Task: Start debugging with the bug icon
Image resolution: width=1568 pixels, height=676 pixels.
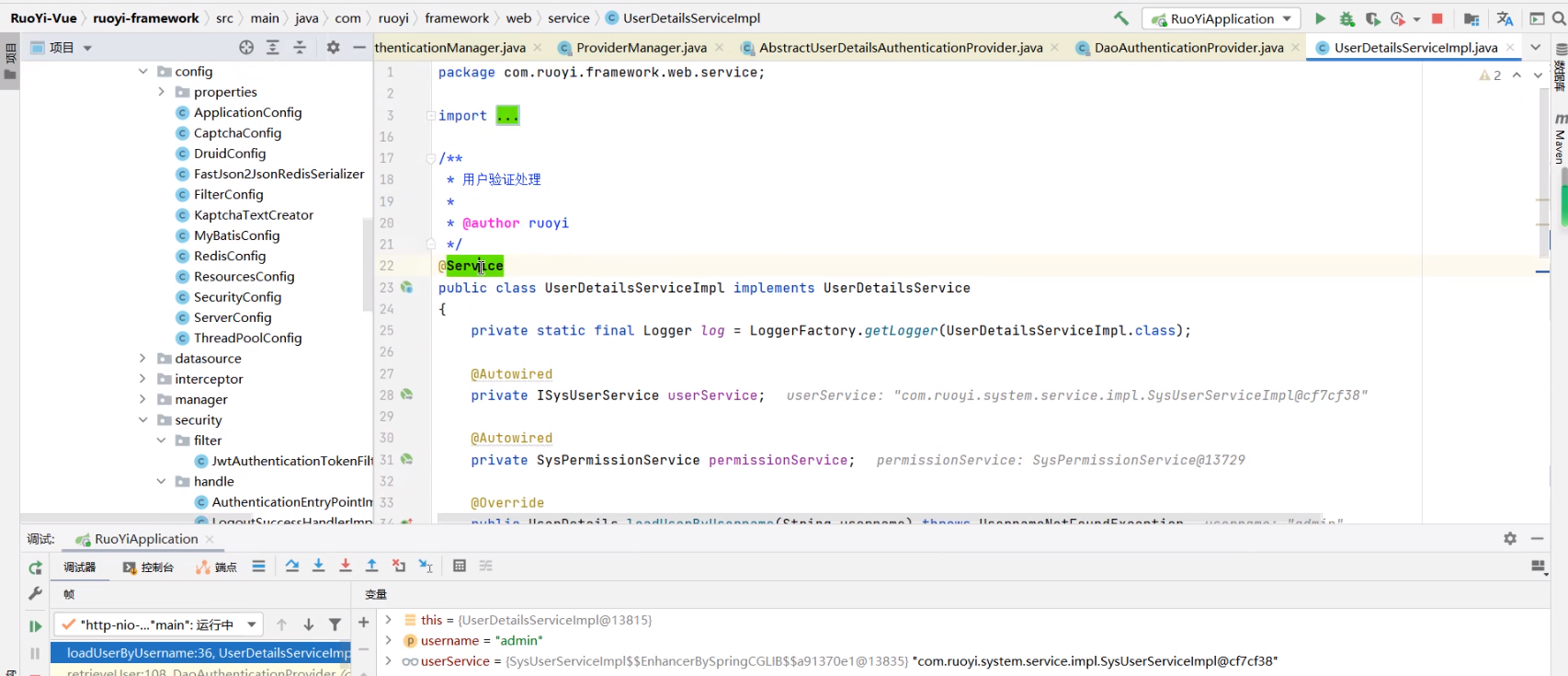Action: pos(1346,18)
